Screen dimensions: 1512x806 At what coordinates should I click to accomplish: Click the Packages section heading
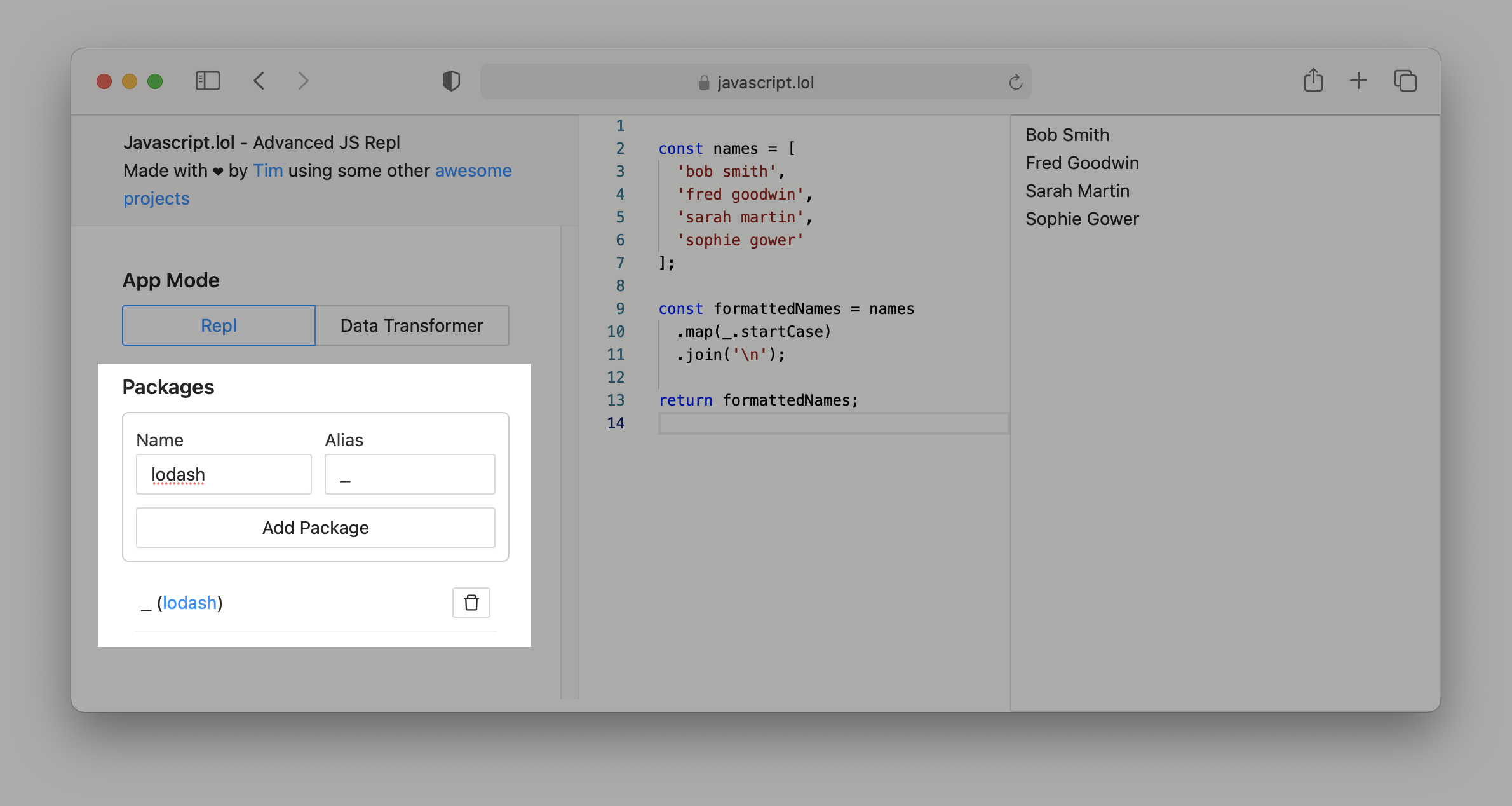[168, 387]
